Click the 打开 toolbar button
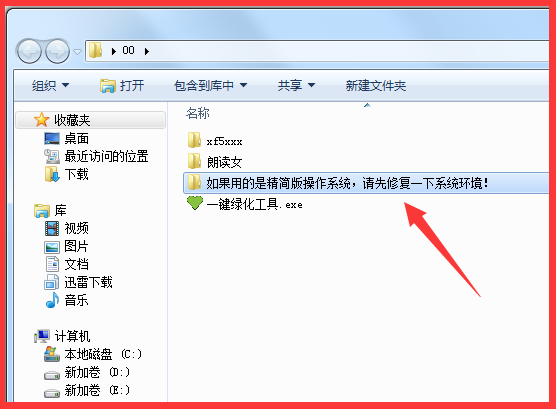Image resolution: width=556 pixels, height=409 pixels. 122,85
